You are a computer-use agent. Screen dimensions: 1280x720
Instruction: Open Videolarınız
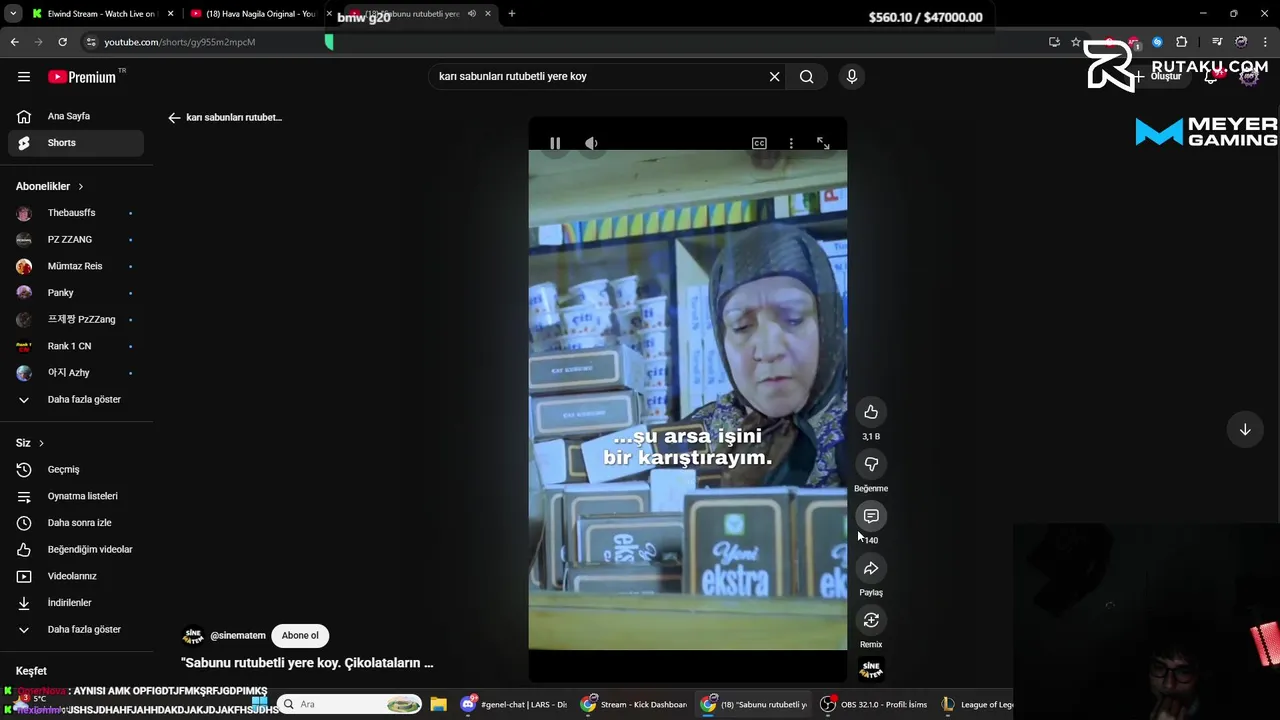pos(76,576)
